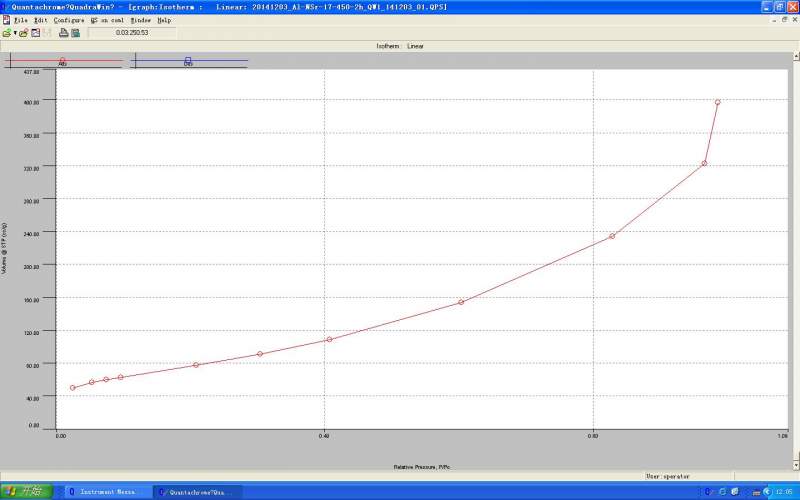This screenshot has height=500, width=800.
Task: Click the elapsed time field 0.03.250.53
Action: coord(132,33)
